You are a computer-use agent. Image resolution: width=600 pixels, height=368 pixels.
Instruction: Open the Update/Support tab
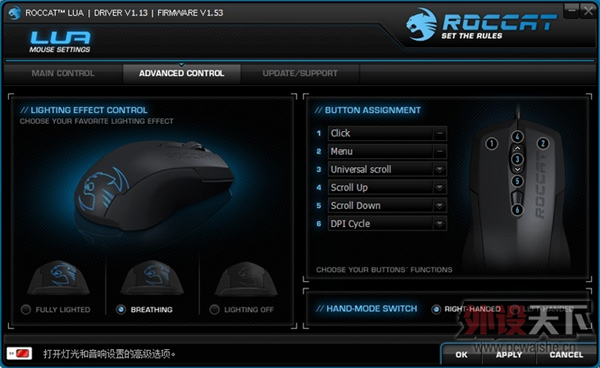(x=300, y=73)
